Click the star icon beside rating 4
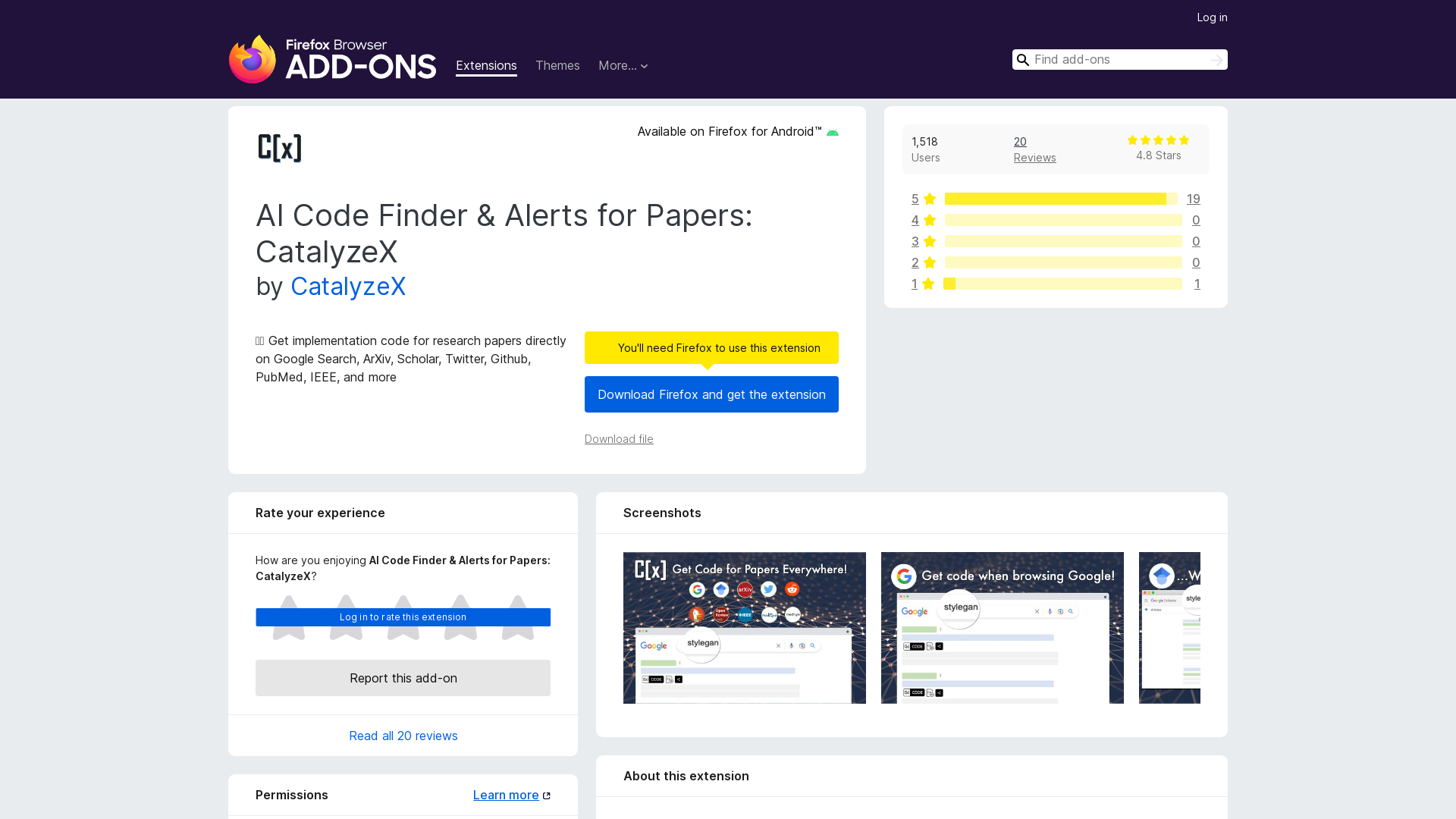 tap(930, 220)
